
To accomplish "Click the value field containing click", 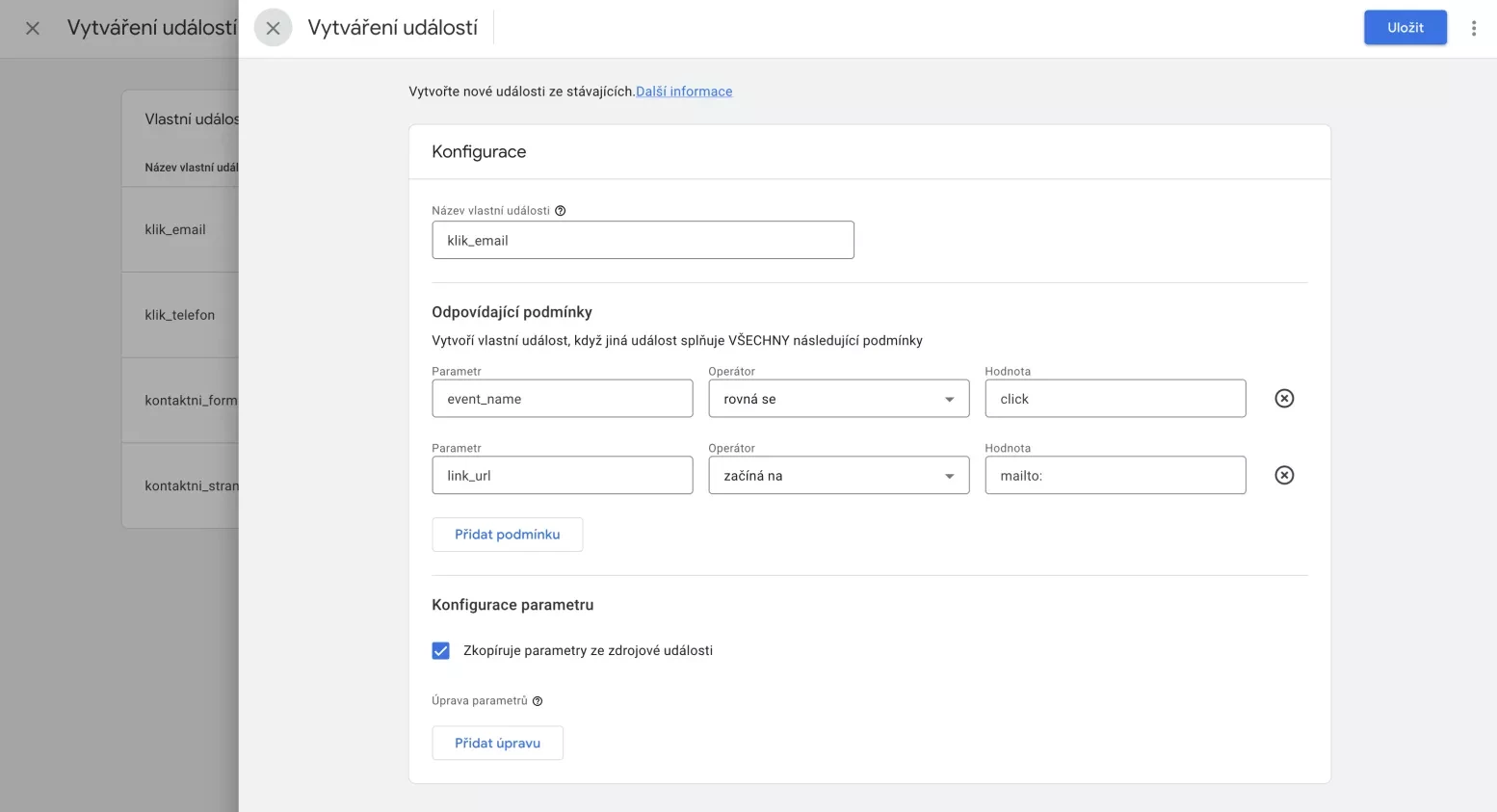I will click(1116, 399).
